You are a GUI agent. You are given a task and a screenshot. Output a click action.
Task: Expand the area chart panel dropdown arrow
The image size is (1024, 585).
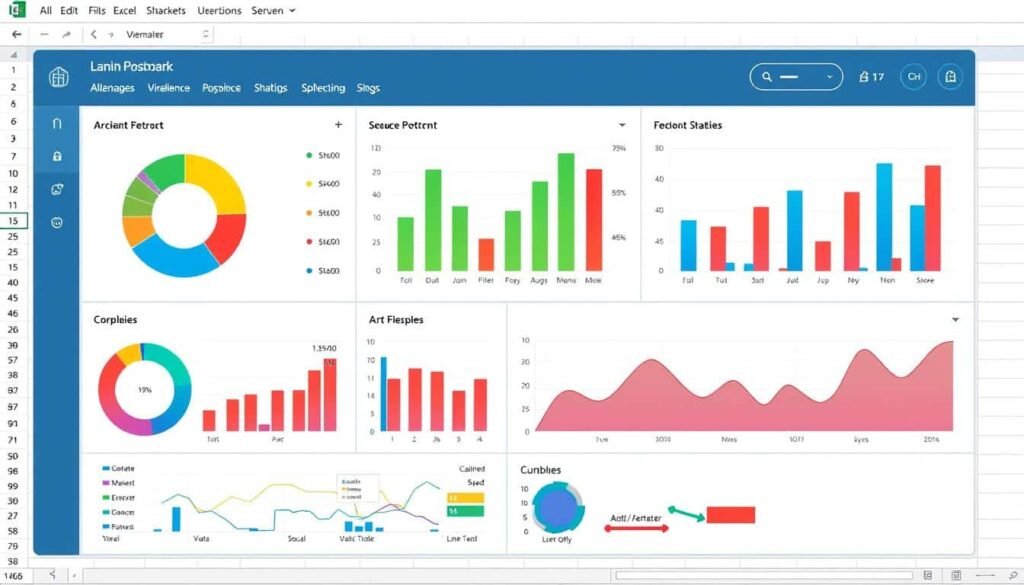(955, 319)
